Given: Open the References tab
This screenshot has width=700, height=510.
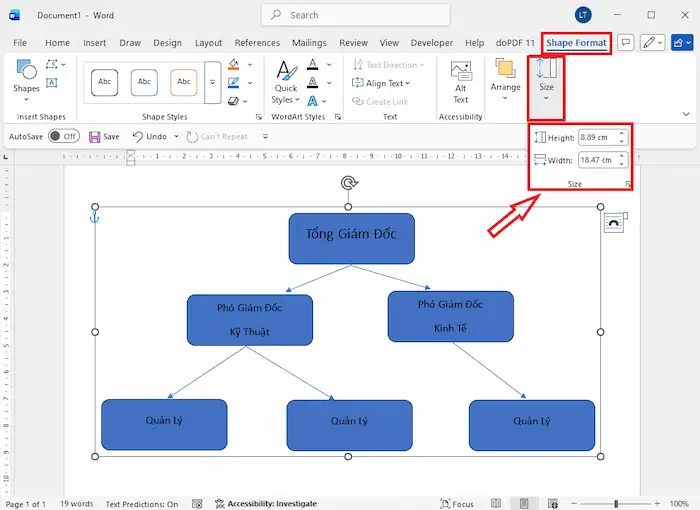Looking at the screenshot, I should [257, 43].
